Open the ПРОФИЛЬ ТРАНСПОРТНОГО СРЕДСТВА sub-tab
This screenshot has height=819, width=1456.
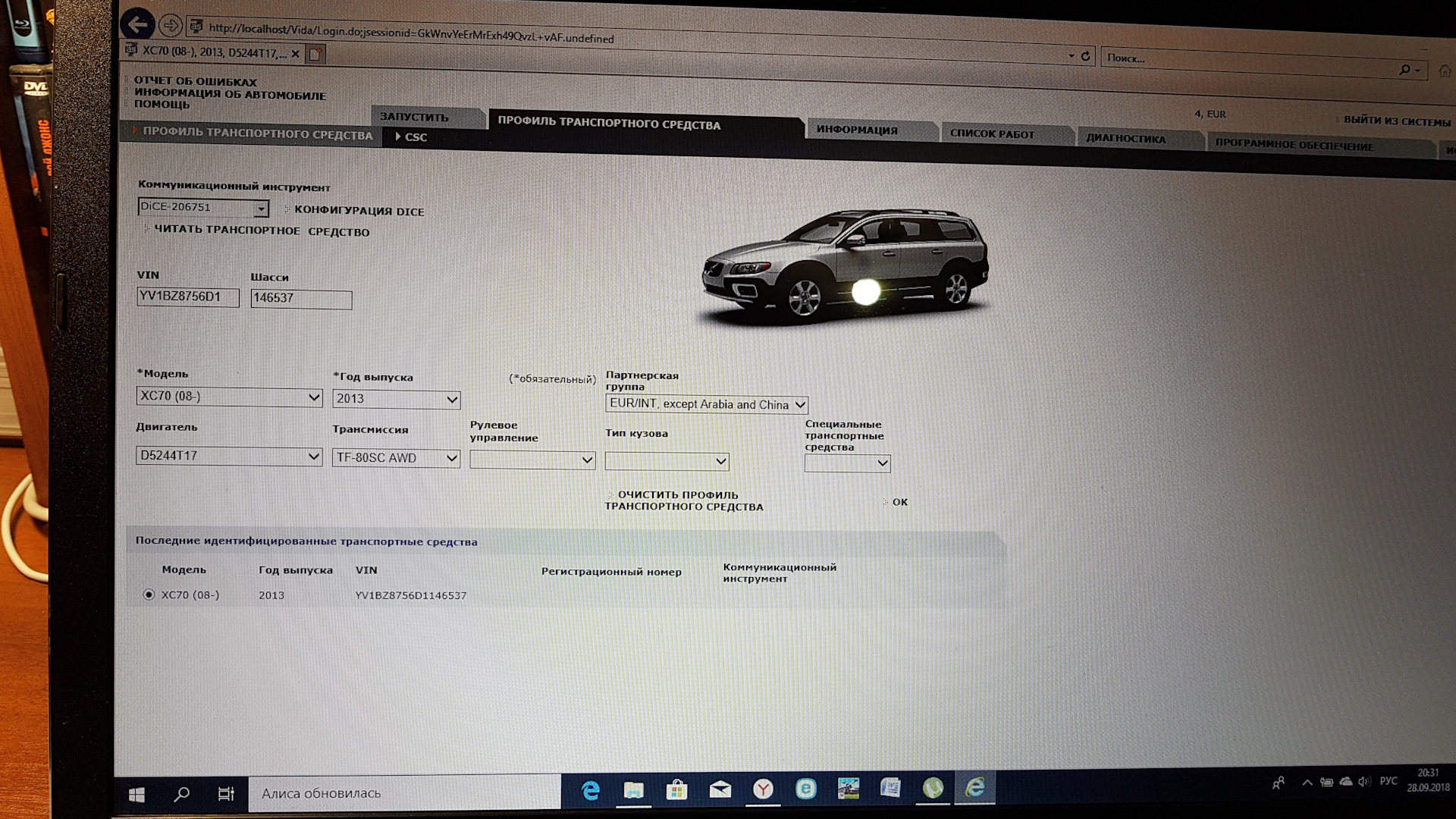(x=257, y=133)
